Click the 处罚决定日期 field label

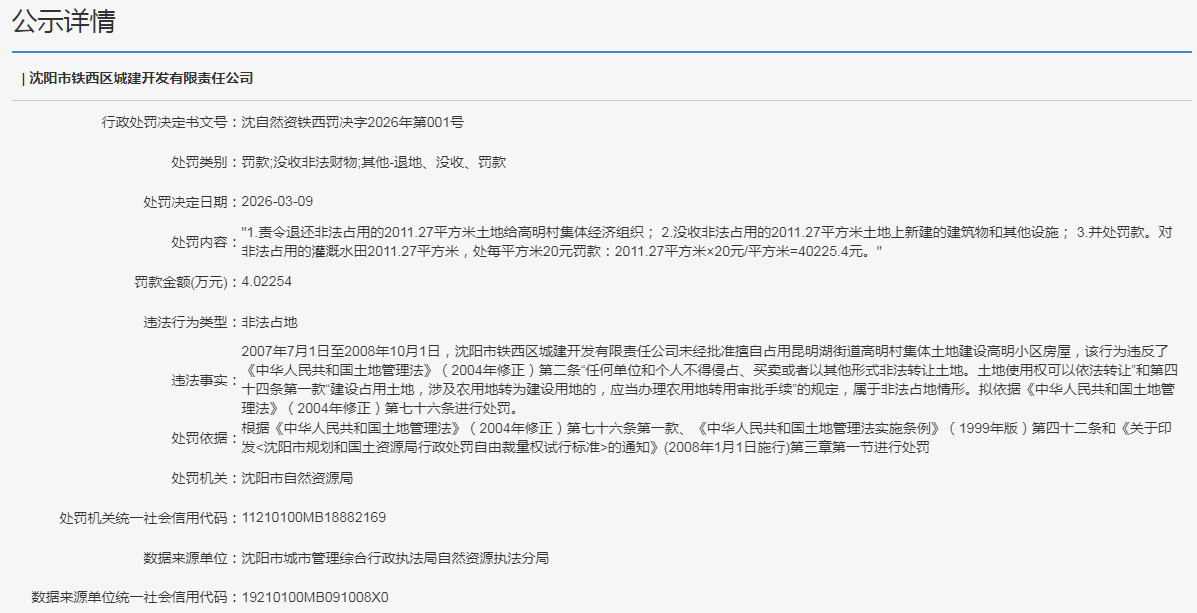click(186, 201)
